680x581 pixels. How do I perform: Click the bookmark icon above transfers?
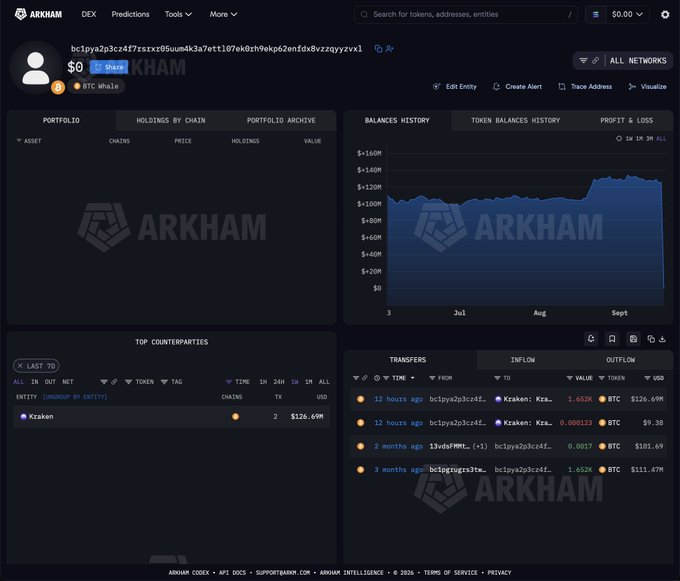(612, 339)
